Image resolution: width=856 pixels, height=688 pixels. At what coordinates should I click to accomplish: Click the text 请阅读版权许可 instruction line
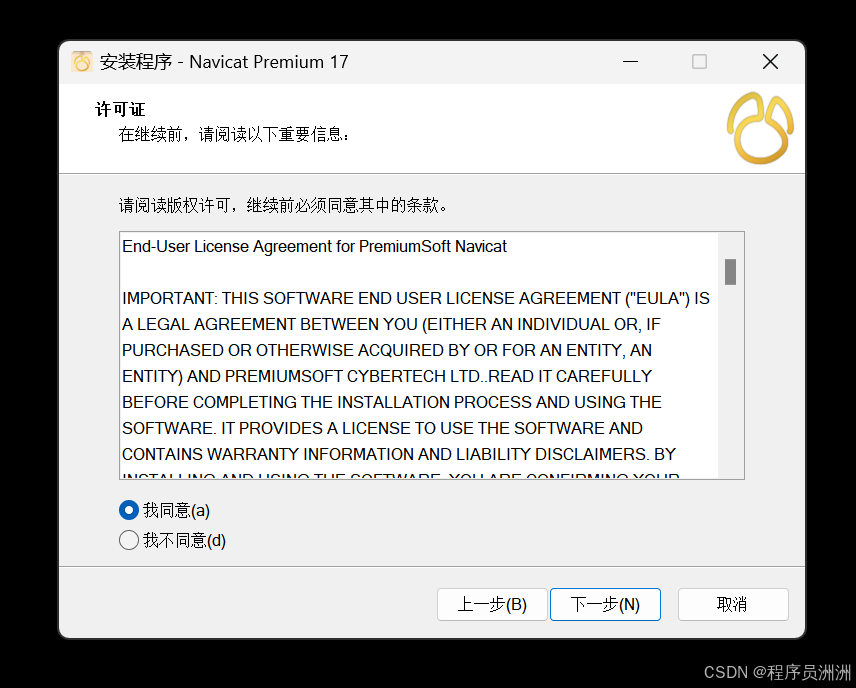point(283,205)
